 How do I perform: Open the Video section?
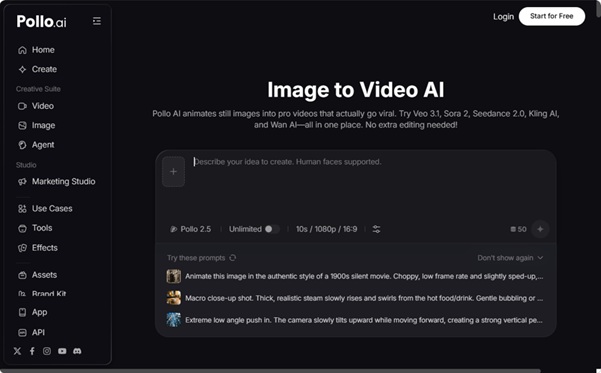36,106
